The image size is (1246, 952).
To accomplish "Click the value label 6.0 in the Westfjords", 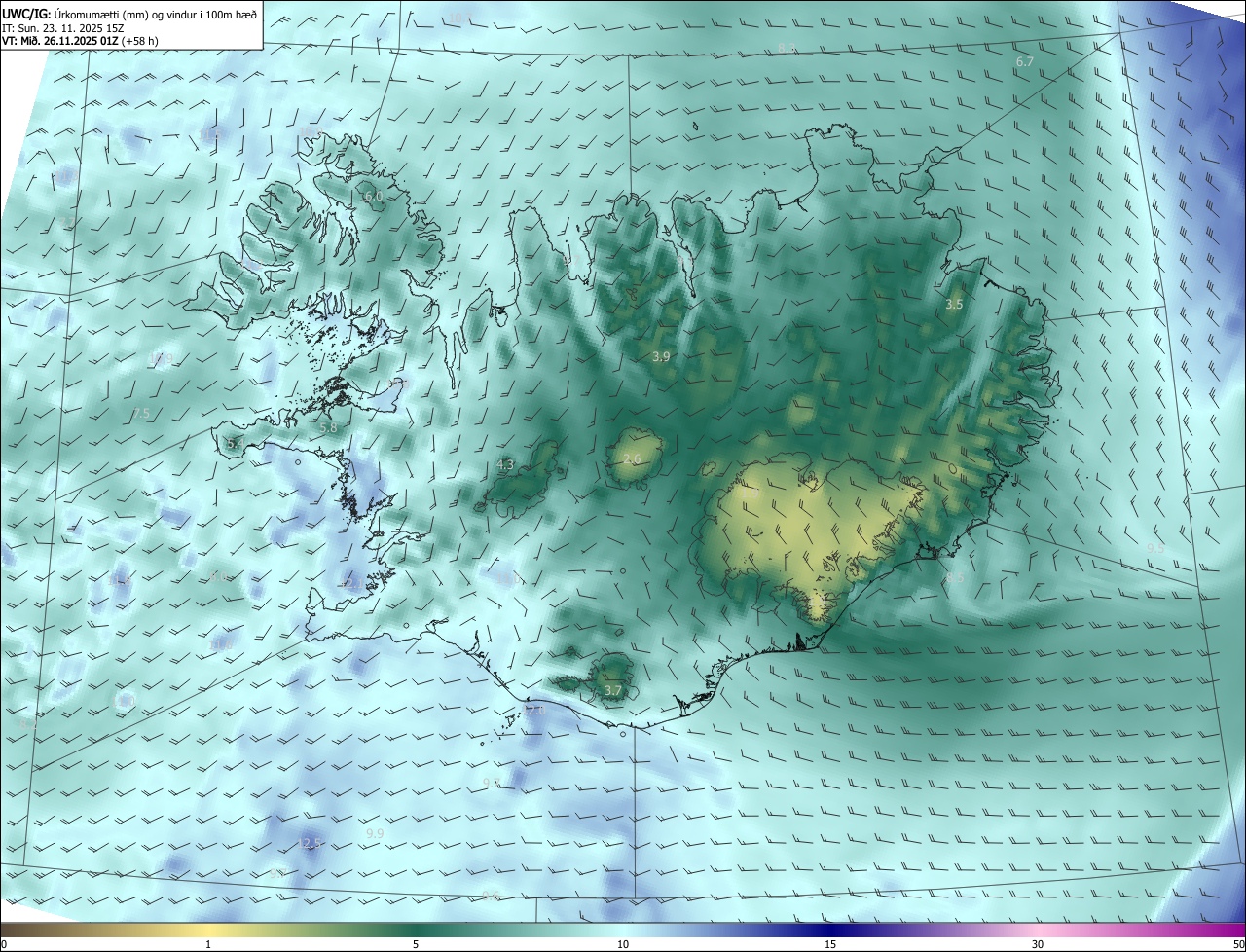I will [373, 197].
